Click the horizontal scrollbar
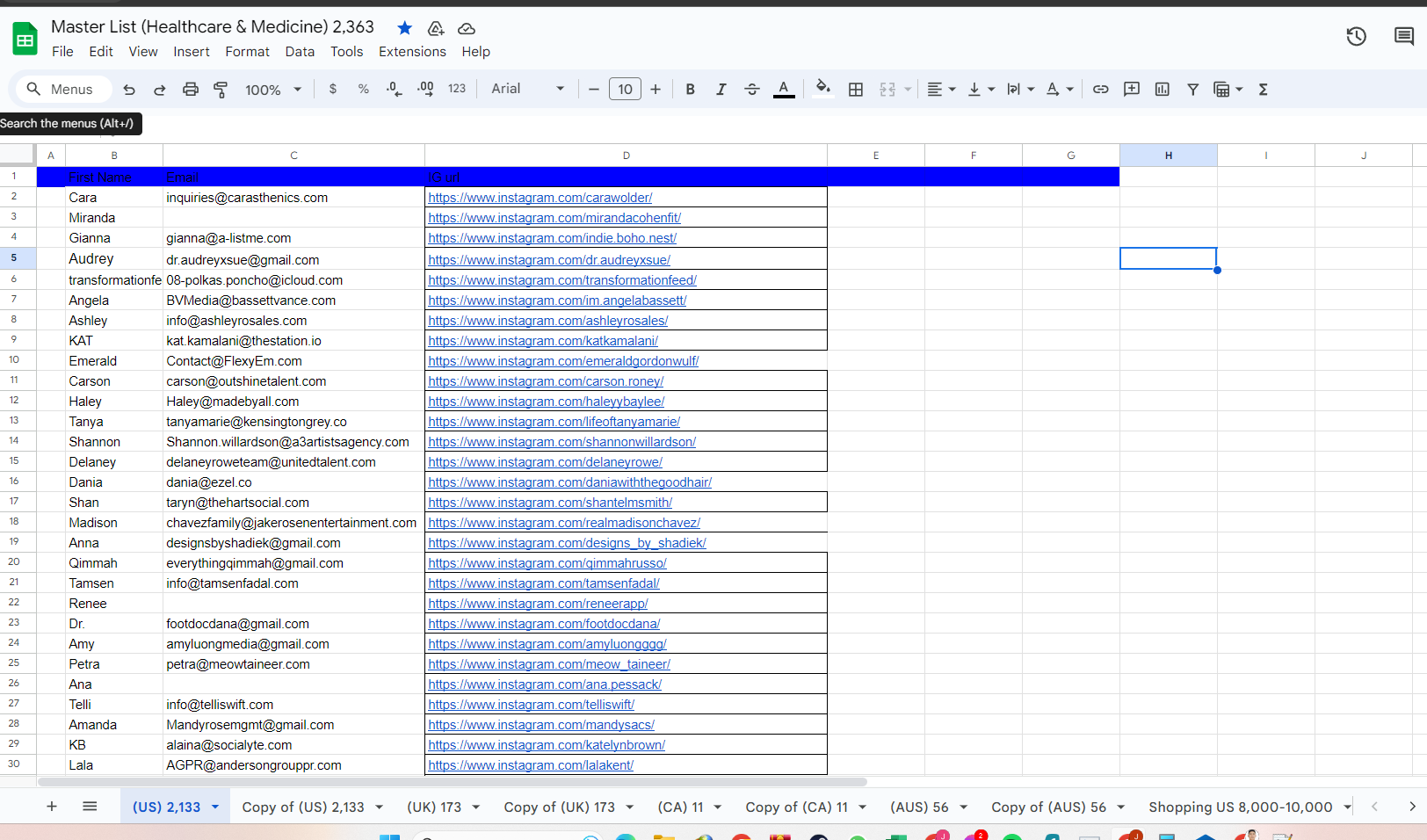1427x840 pixels. tap(452, 781)
